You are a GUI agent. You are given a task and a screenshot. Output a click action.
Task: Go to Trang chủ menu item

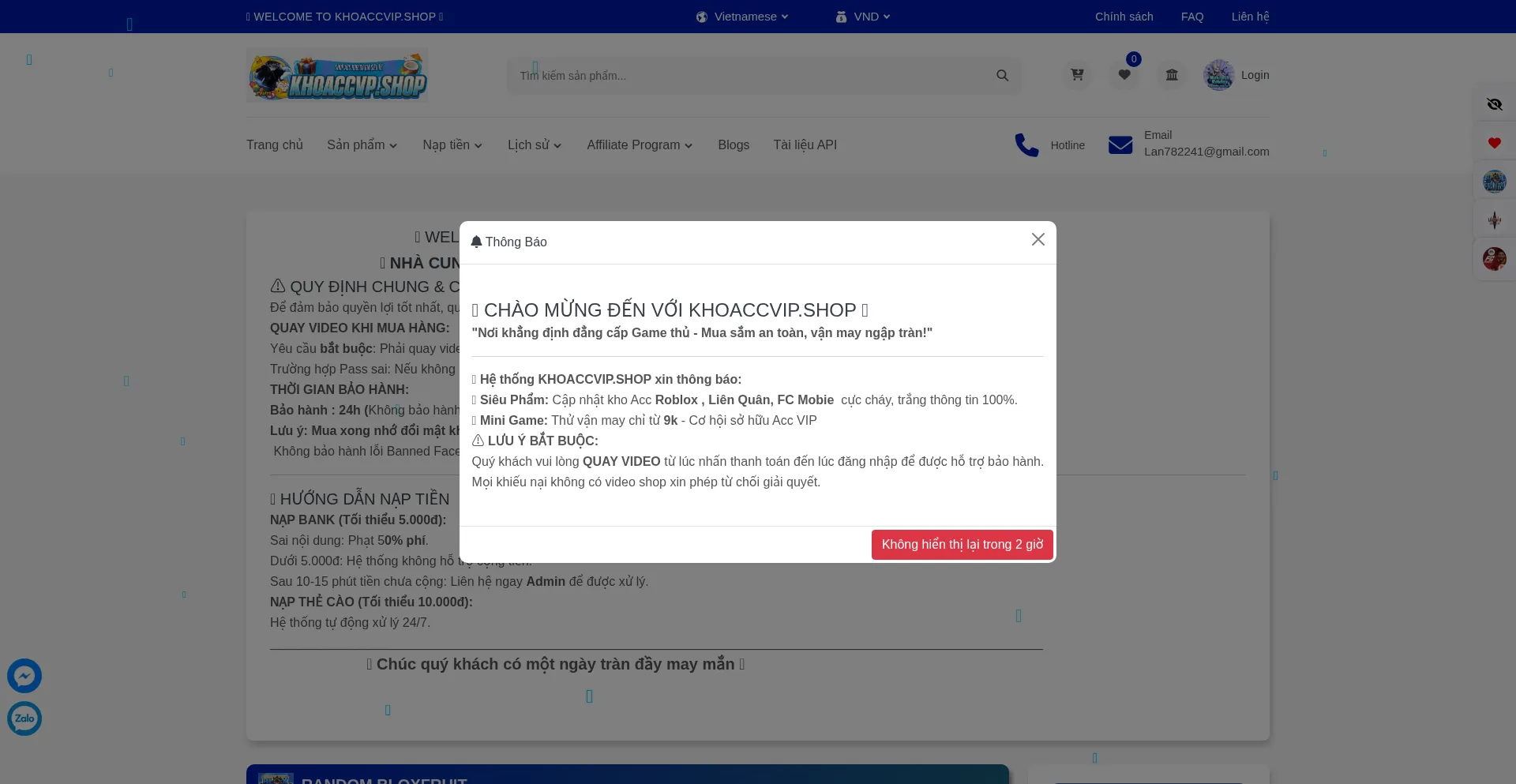tap(275, 145)
